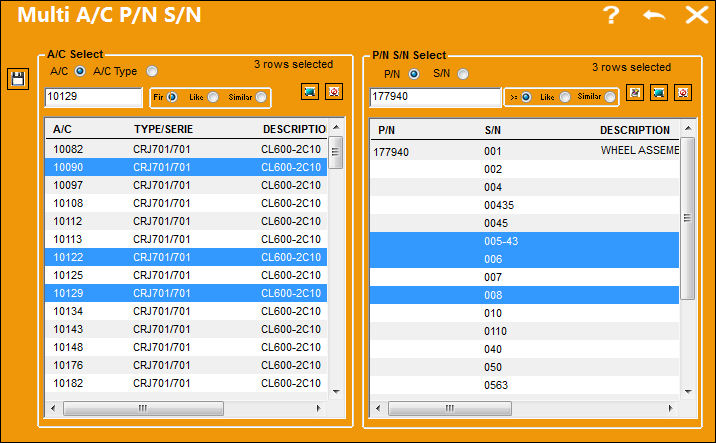Click the red clear icon in A/C Select

(x=334, y=92)
